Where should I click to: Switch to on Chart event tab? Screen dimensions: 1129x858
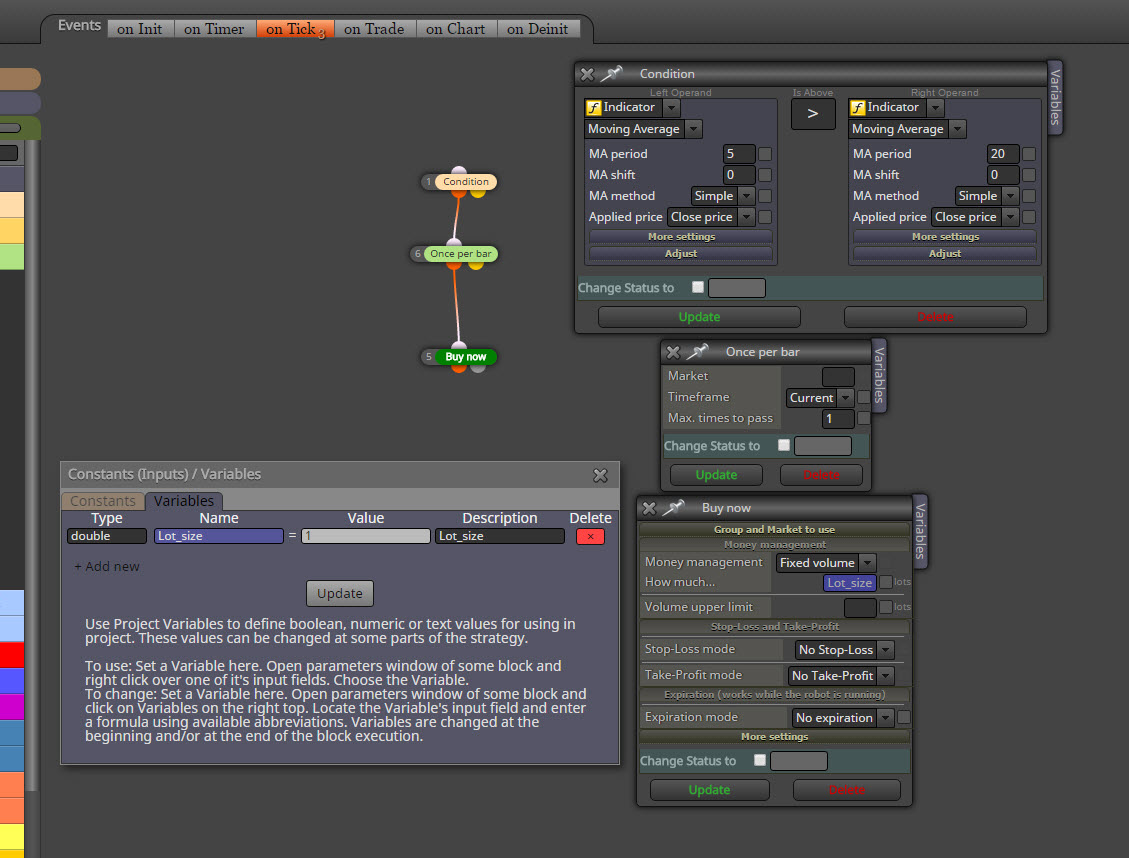click(456, 29)
